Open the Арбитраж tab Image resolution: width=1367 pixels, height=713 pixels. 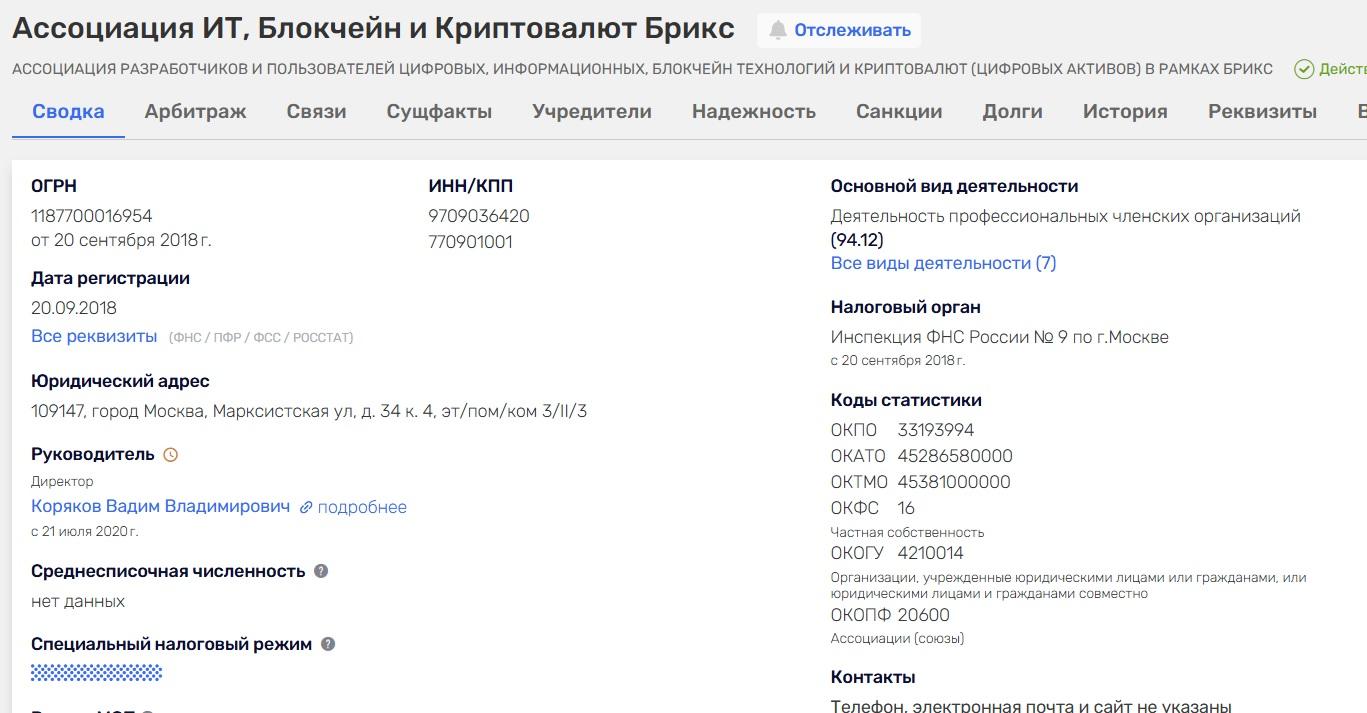coord(195,111)
